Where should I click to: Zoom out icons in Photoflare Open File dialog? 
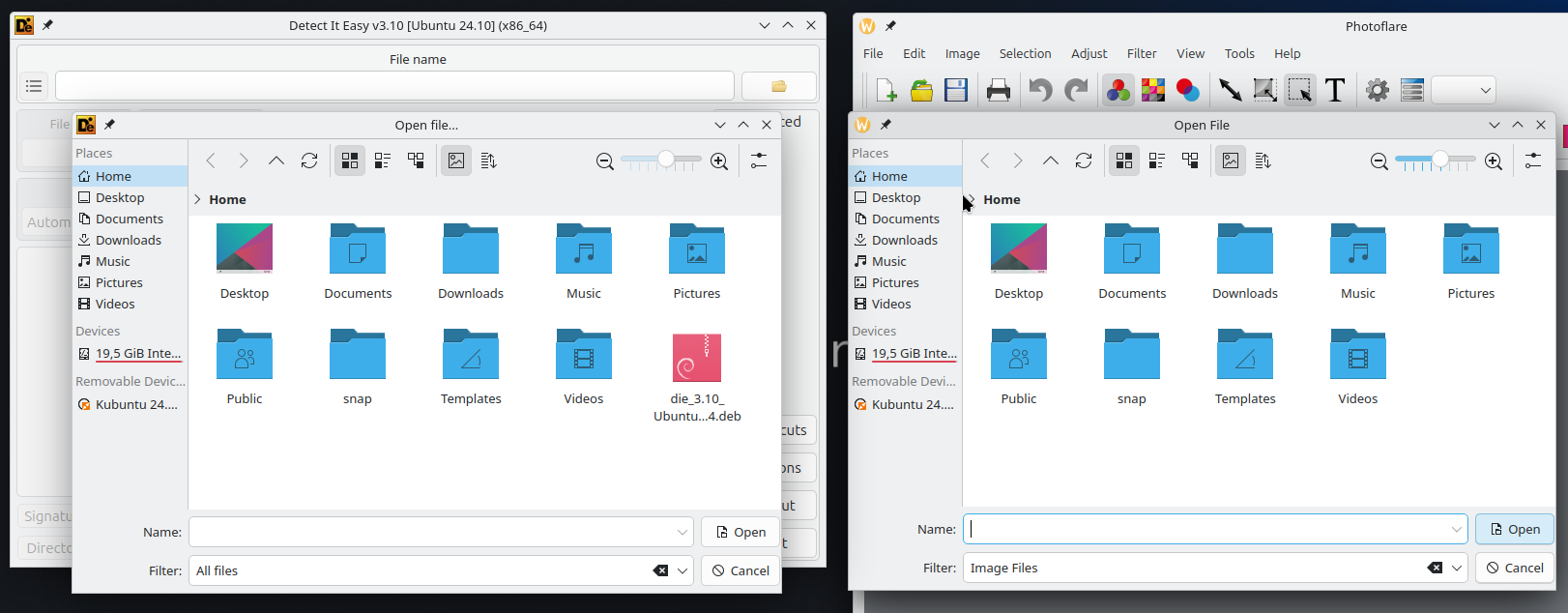pos(1379,161)
